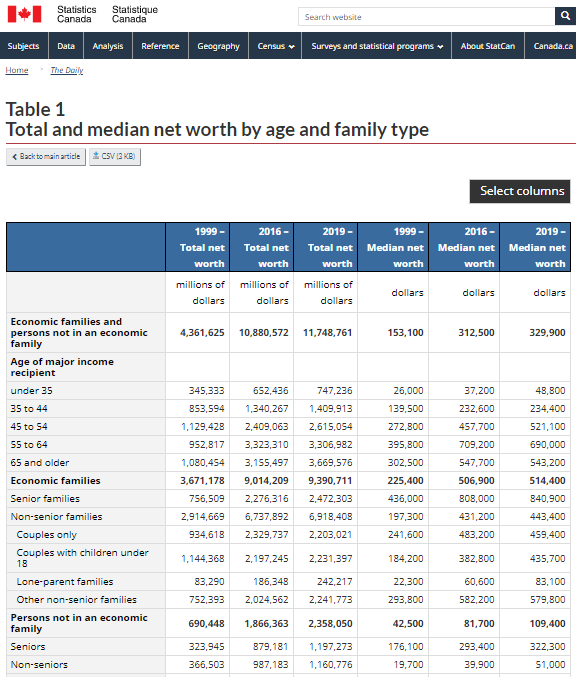Click the 2016 Median net worth header
576x677 pixels.
(464, 247)
